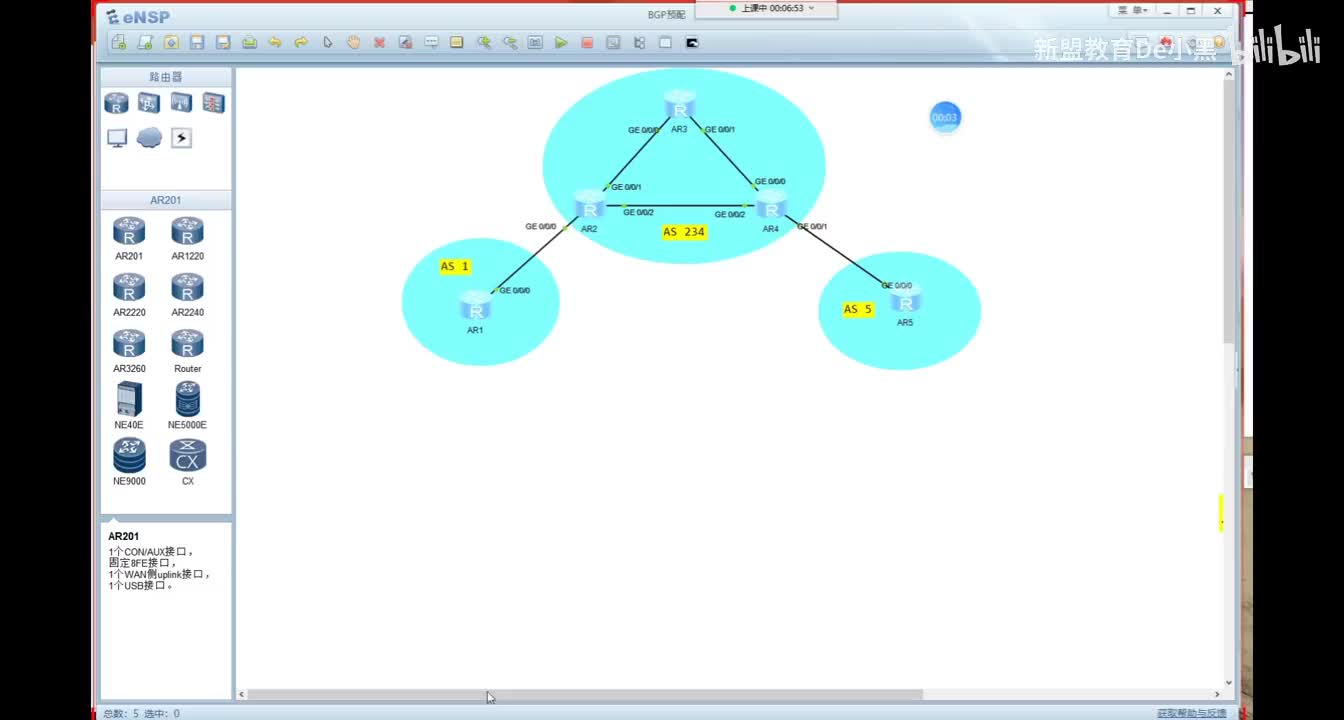
Task: Open the 获取帮助与反馈 link
Action: pyautogui.click(x=1192, y=713)
